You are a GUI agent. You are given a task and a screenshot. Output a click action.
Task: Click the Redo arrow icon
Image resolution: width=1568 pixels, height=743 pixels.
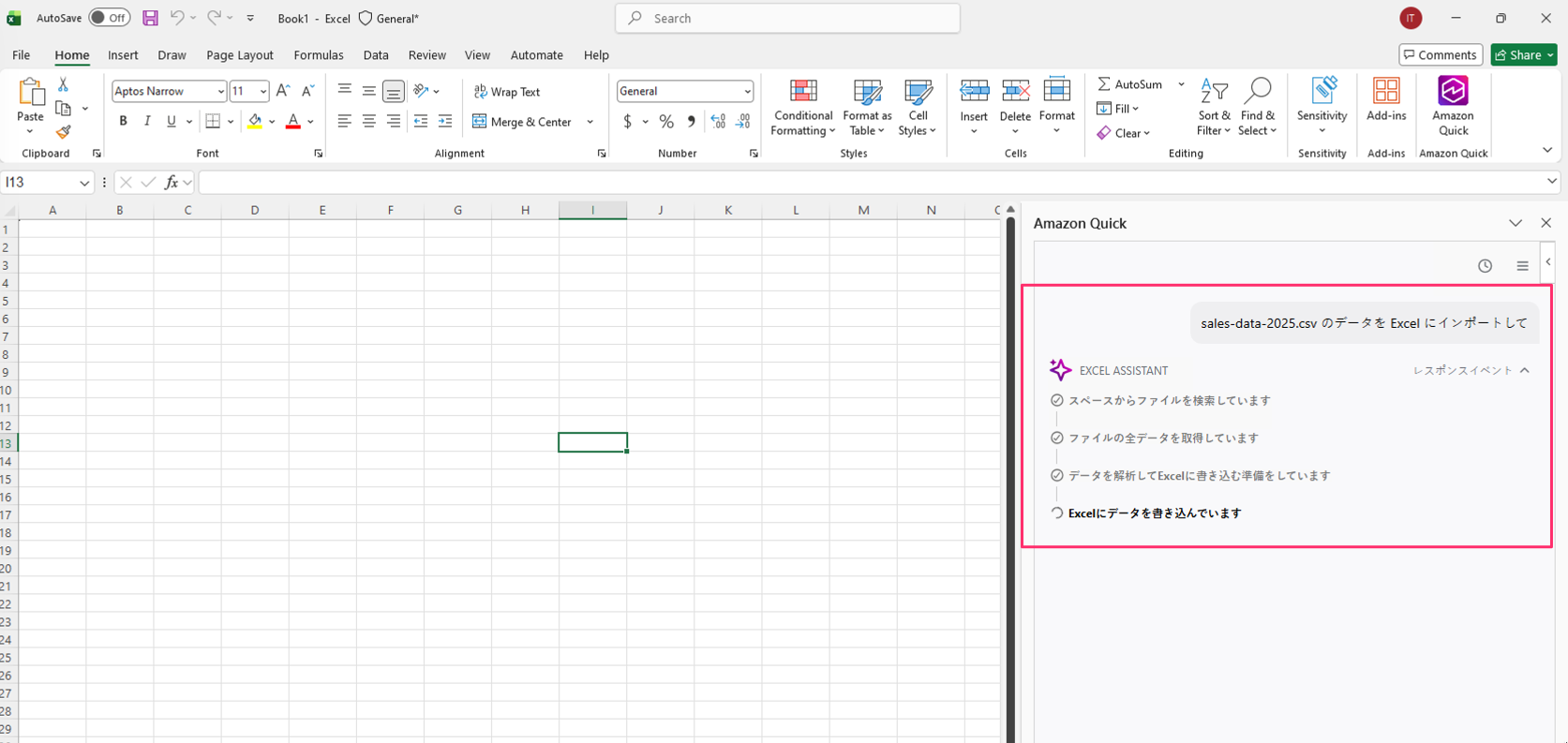[214, 18]
